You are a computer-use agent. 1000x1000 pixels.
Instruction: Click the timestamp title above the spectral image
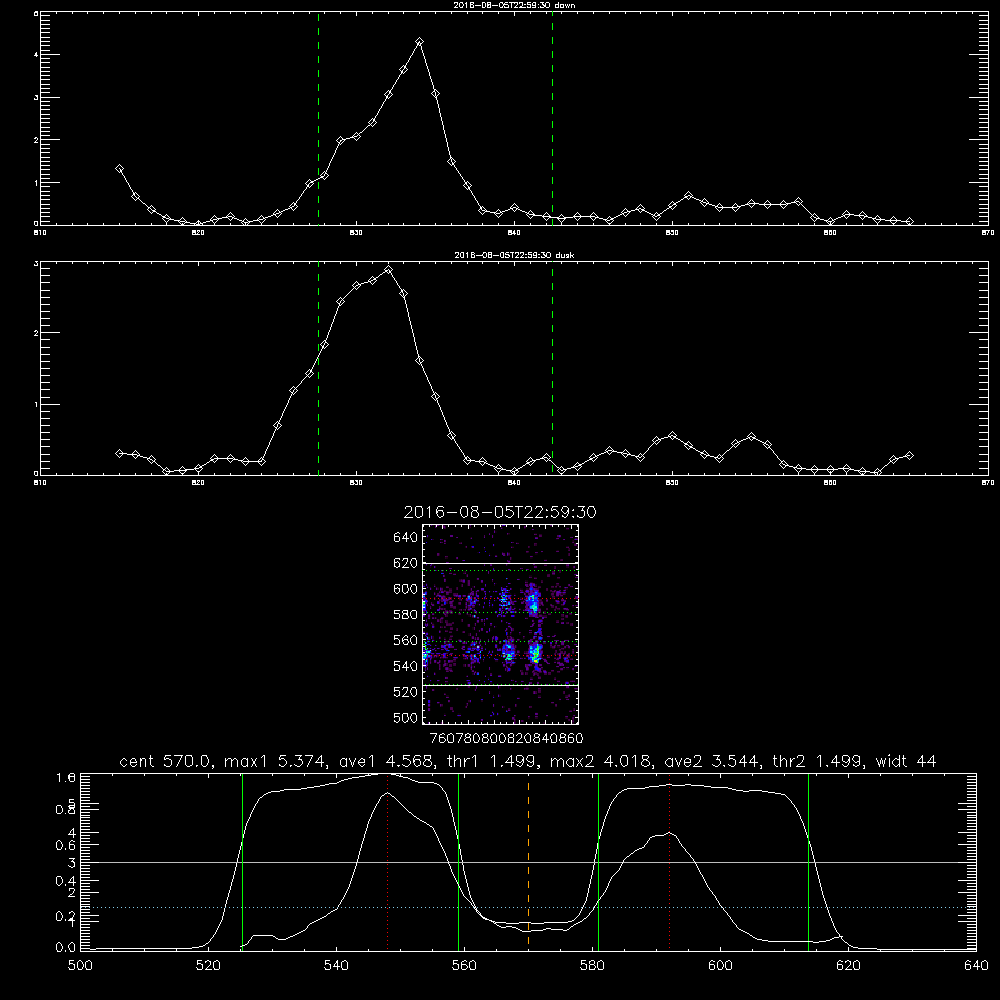point(500,512)
